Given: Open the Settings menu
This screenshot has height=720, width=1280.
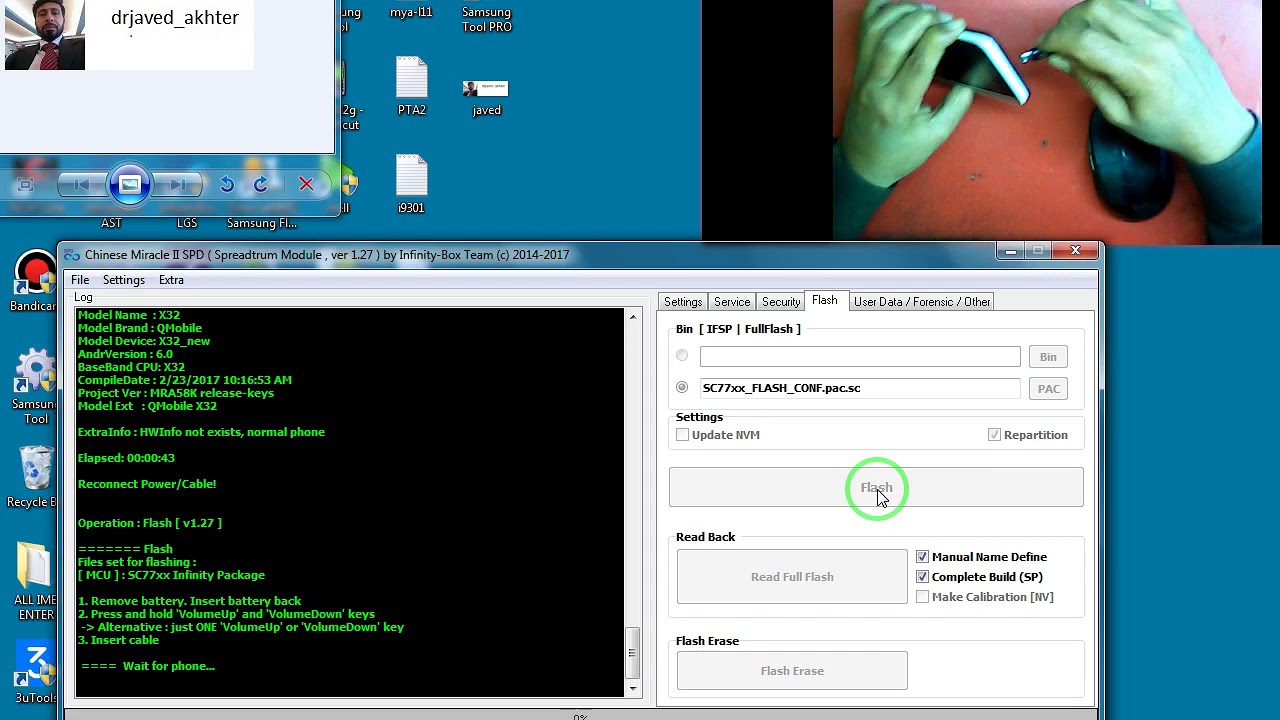Looking at the screenshot, I should (x=124, y=280).
